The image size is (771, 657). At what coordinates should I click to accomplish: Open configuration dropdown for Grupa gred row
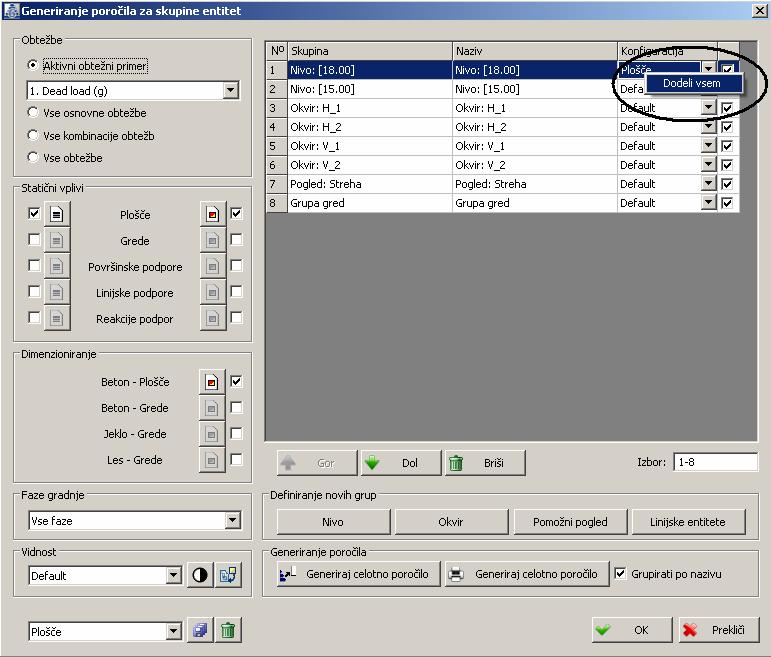(x=708, y=203)
